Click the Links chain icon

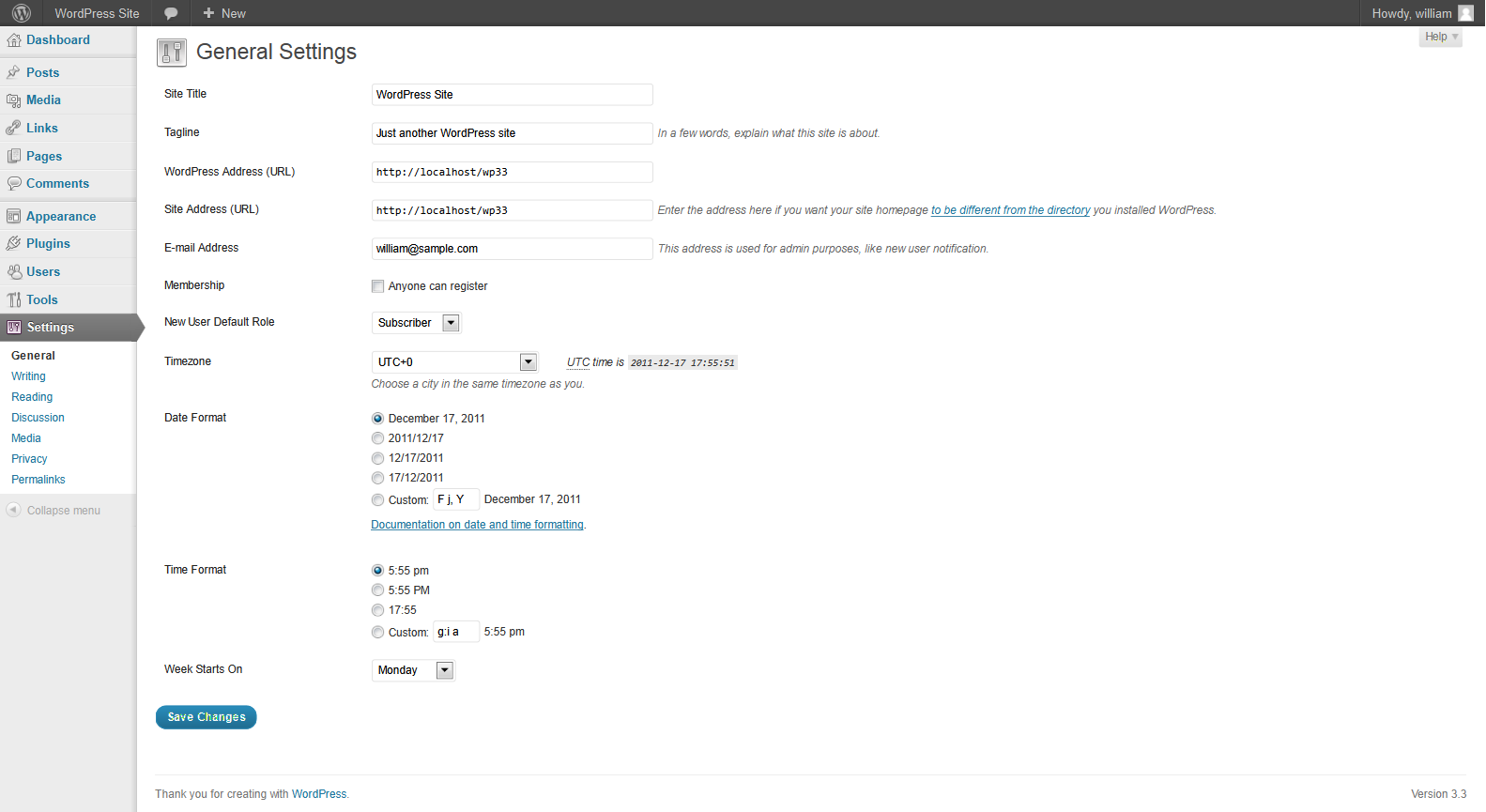pos(14,128)
